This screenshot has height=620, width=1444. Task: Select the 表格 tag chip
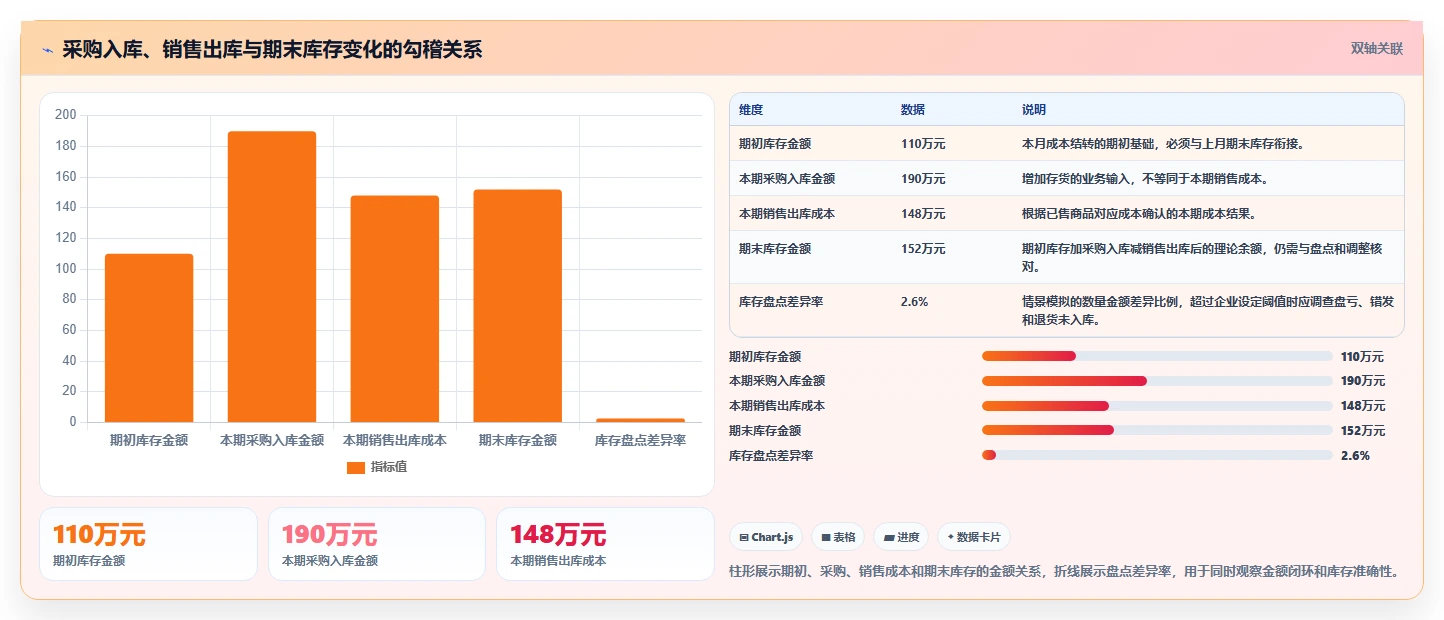point(838,537)
